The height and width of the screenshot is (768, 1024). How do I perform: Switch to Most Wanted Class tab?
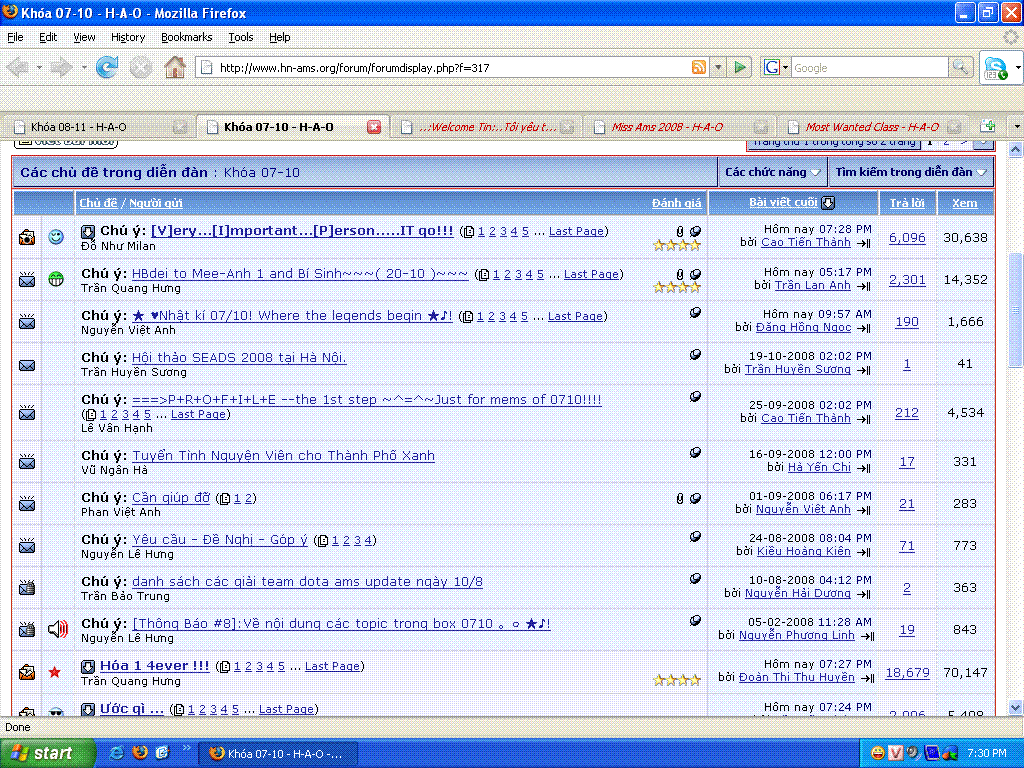[872, 127]
